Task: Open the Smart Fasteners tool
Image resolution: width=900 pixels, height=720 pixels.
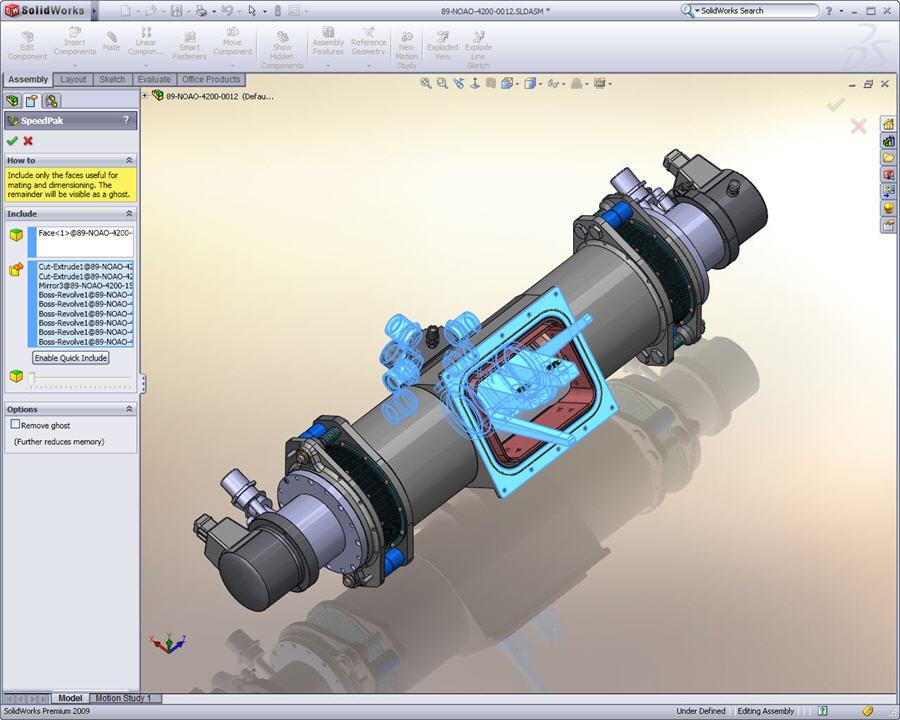Action: coord(189,46)
